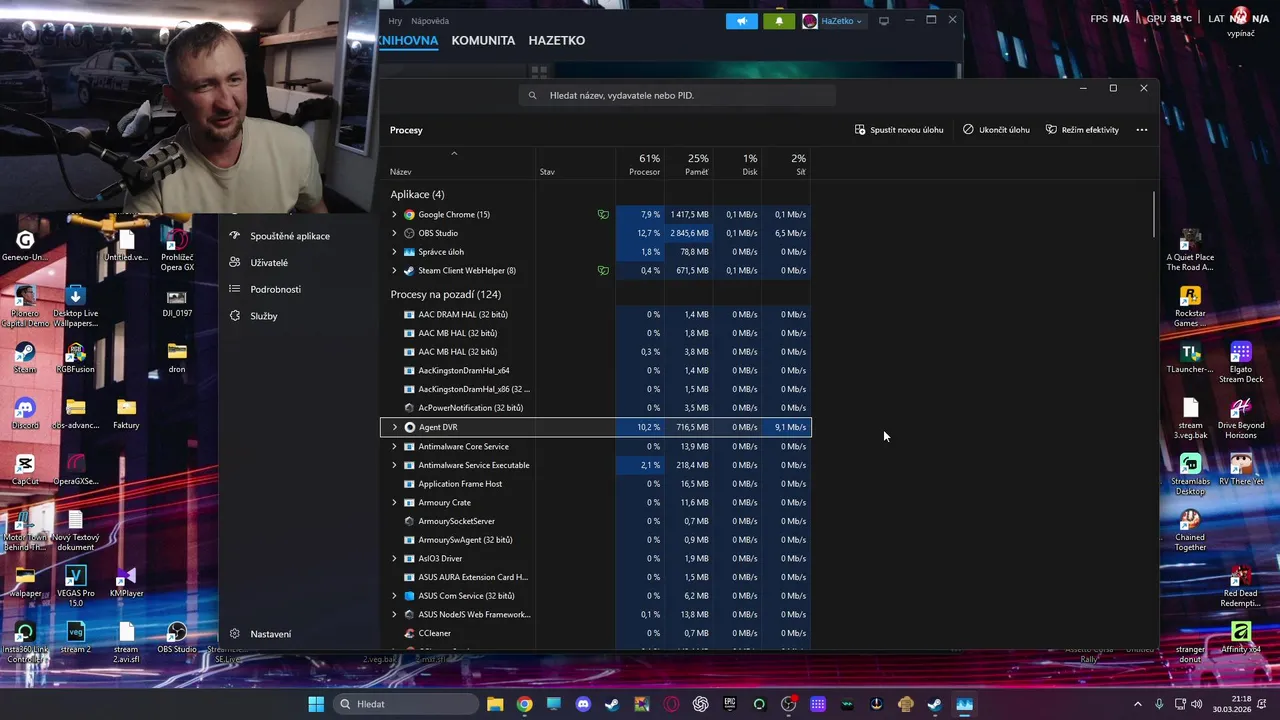Sort processes by Procesor column

(x=641, y=164)
